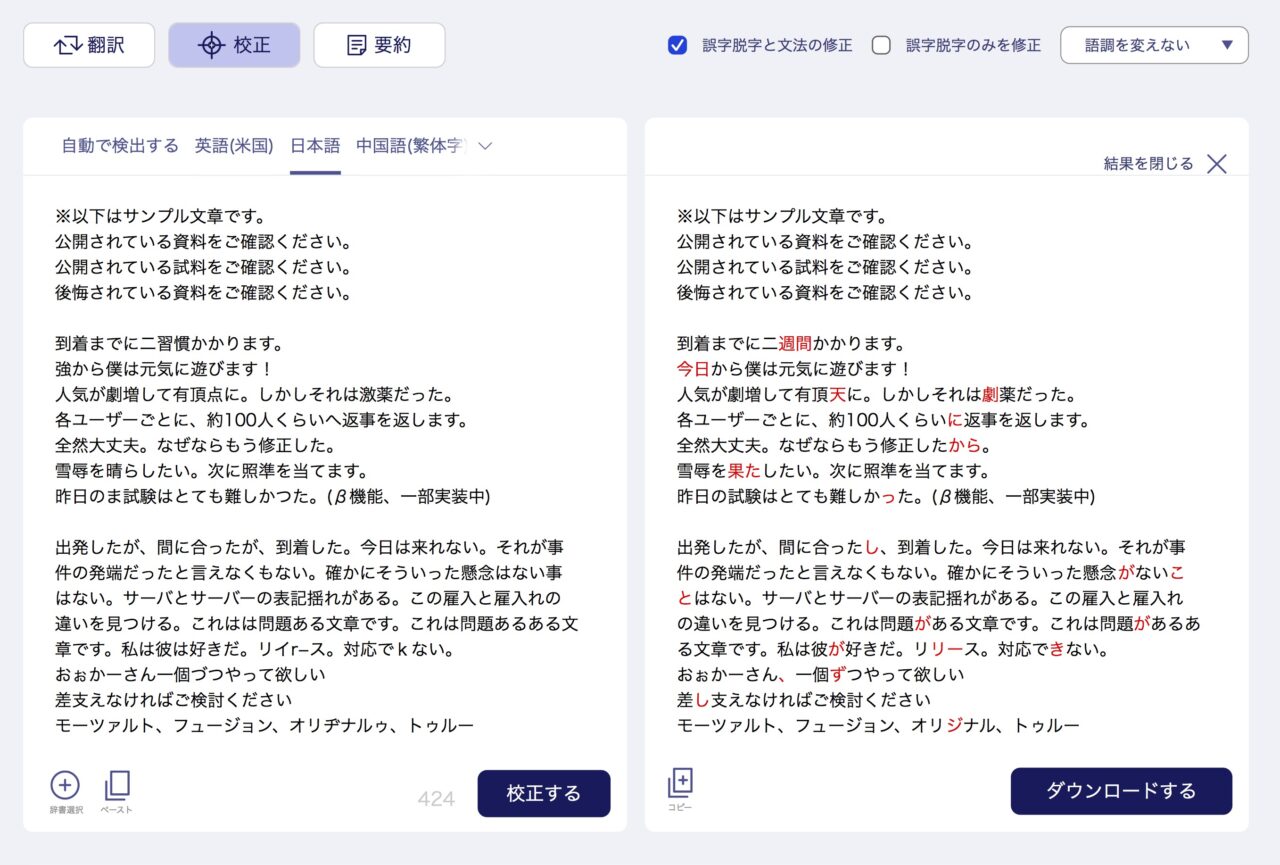1280x865 pixels.
Task: Select the 自動で検出する tab
Action: click(120, 145)
